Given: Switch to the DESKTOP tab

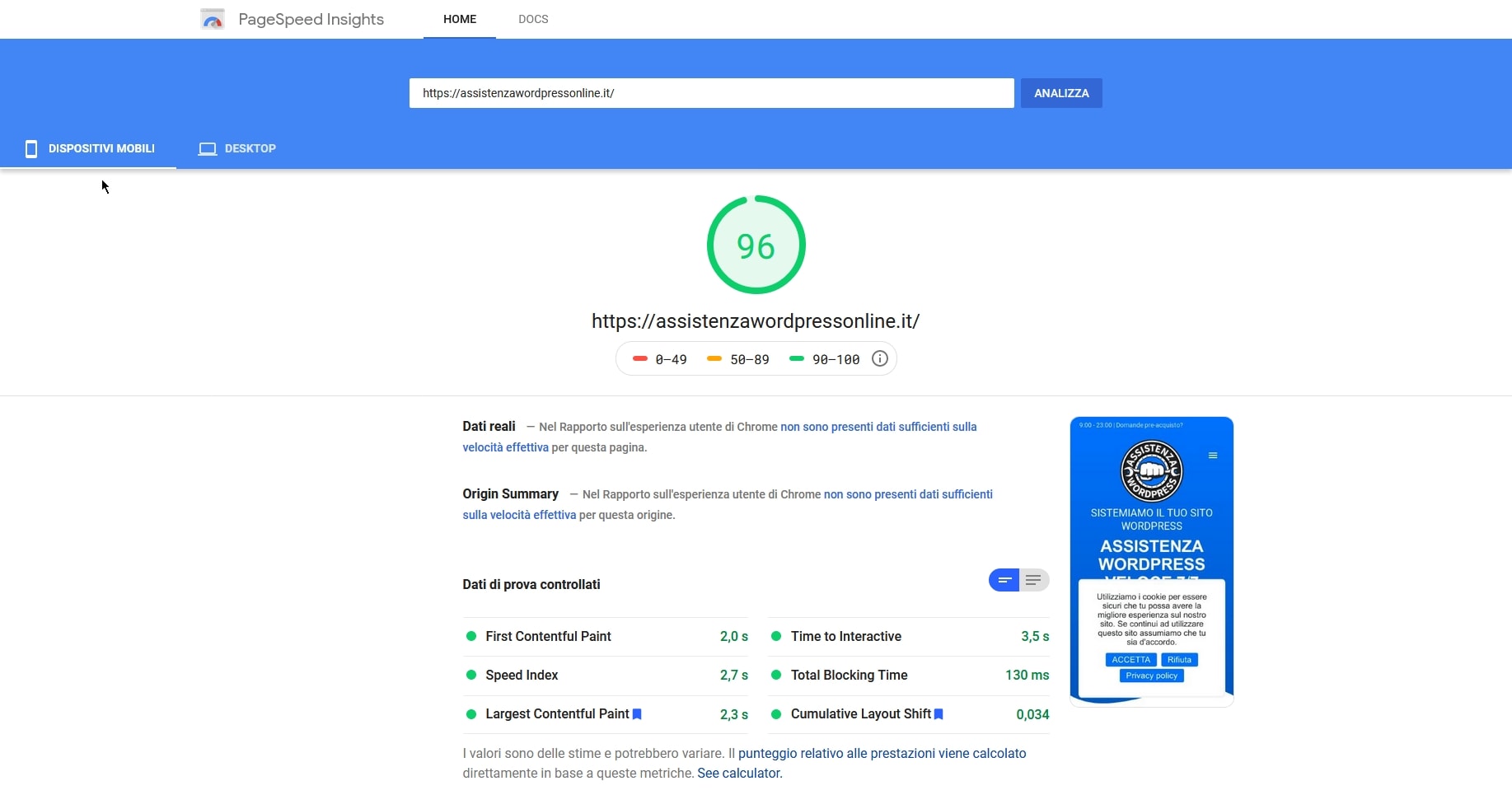Looking at the screenshot, I should coord(237,148).
